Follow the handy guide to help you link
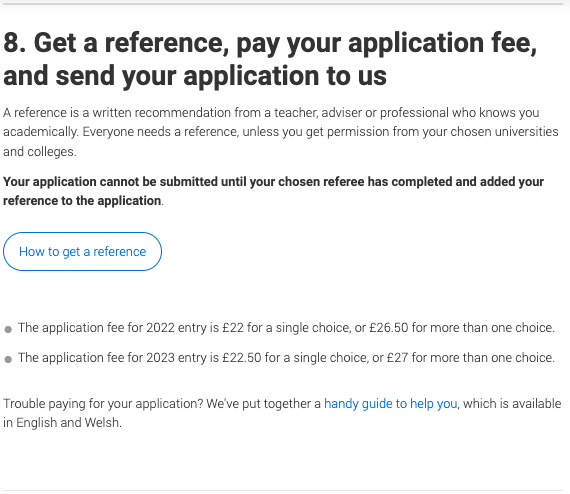The height and width of the screenshot is (494, 570). point(390,404)
